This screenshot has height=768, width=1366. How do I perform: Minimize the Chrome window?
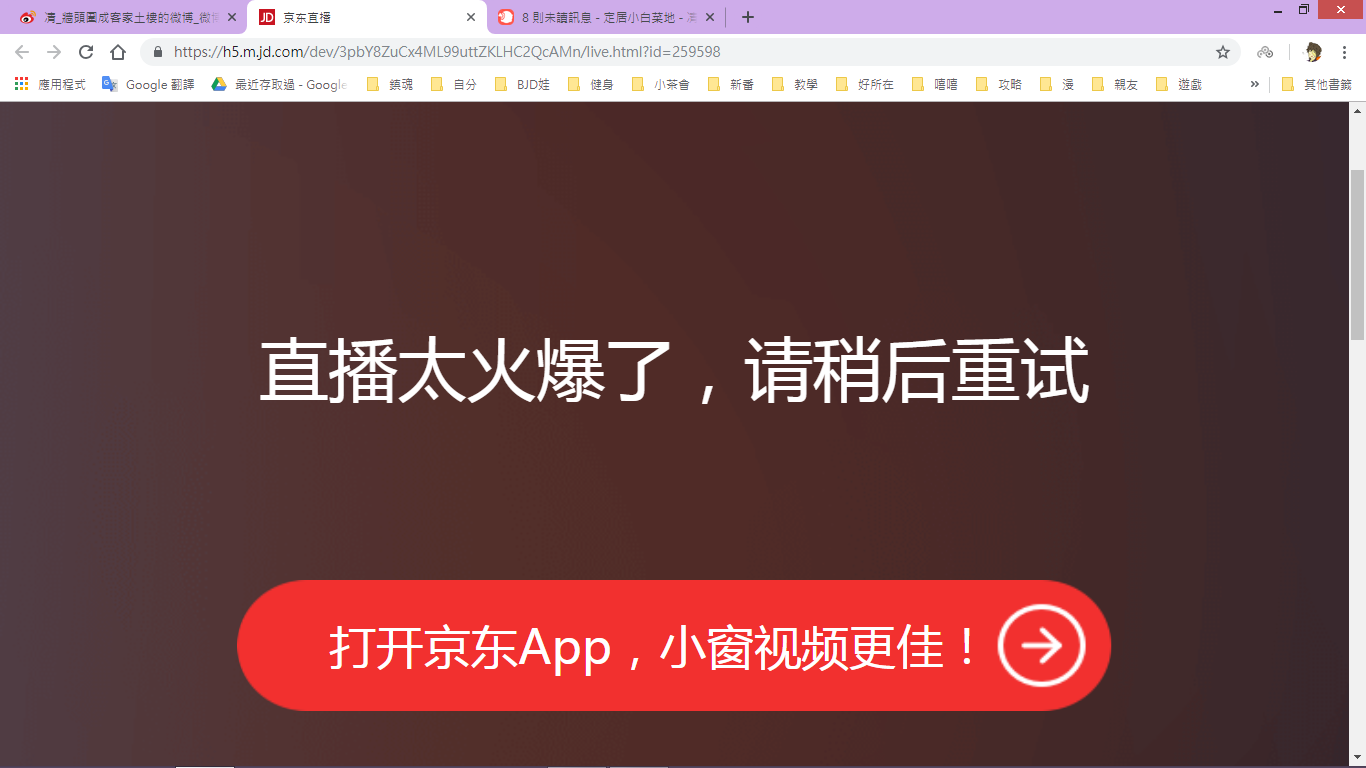(x=1279, y=9)
